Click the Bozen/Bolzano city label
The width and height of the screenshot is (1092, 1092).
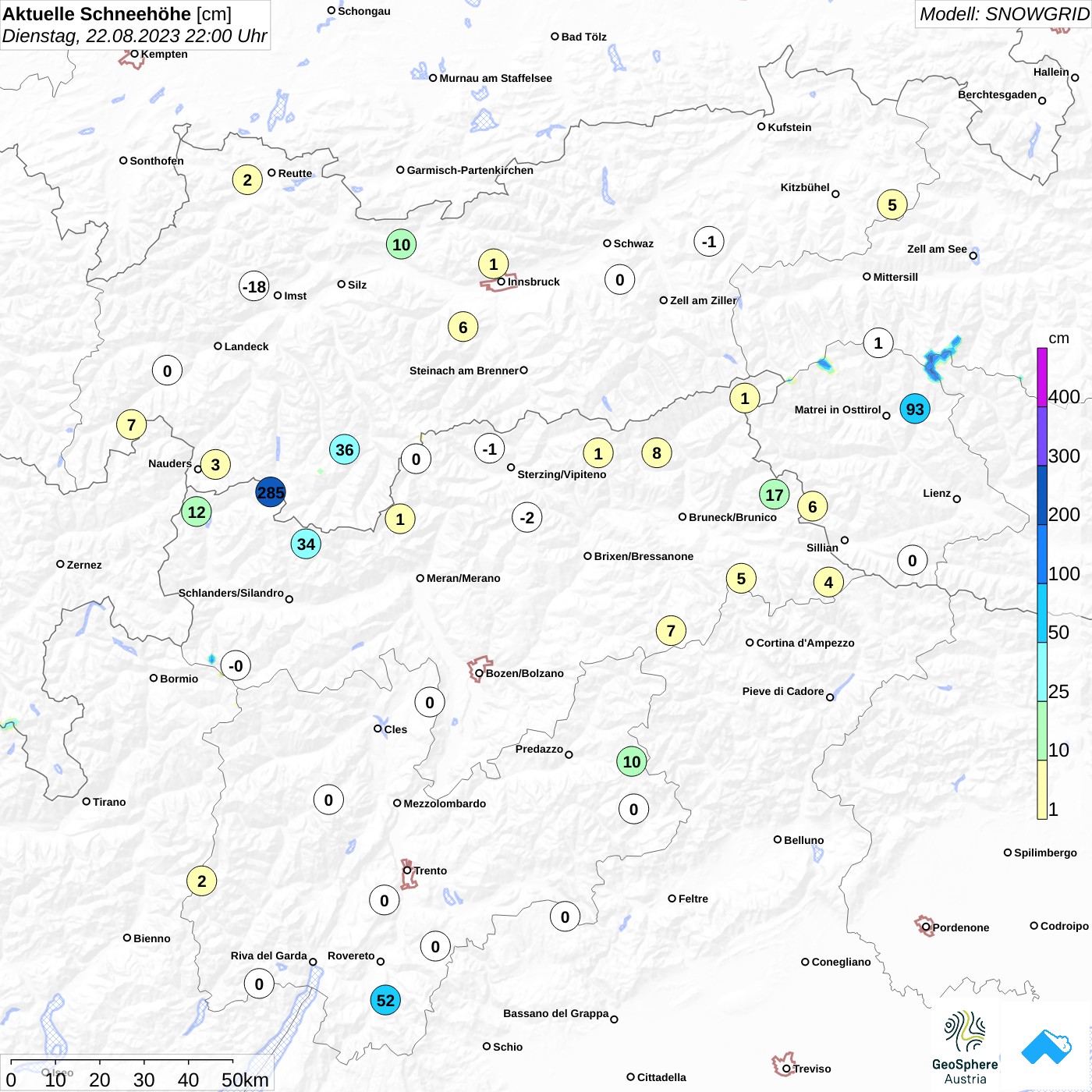[525, 673]
